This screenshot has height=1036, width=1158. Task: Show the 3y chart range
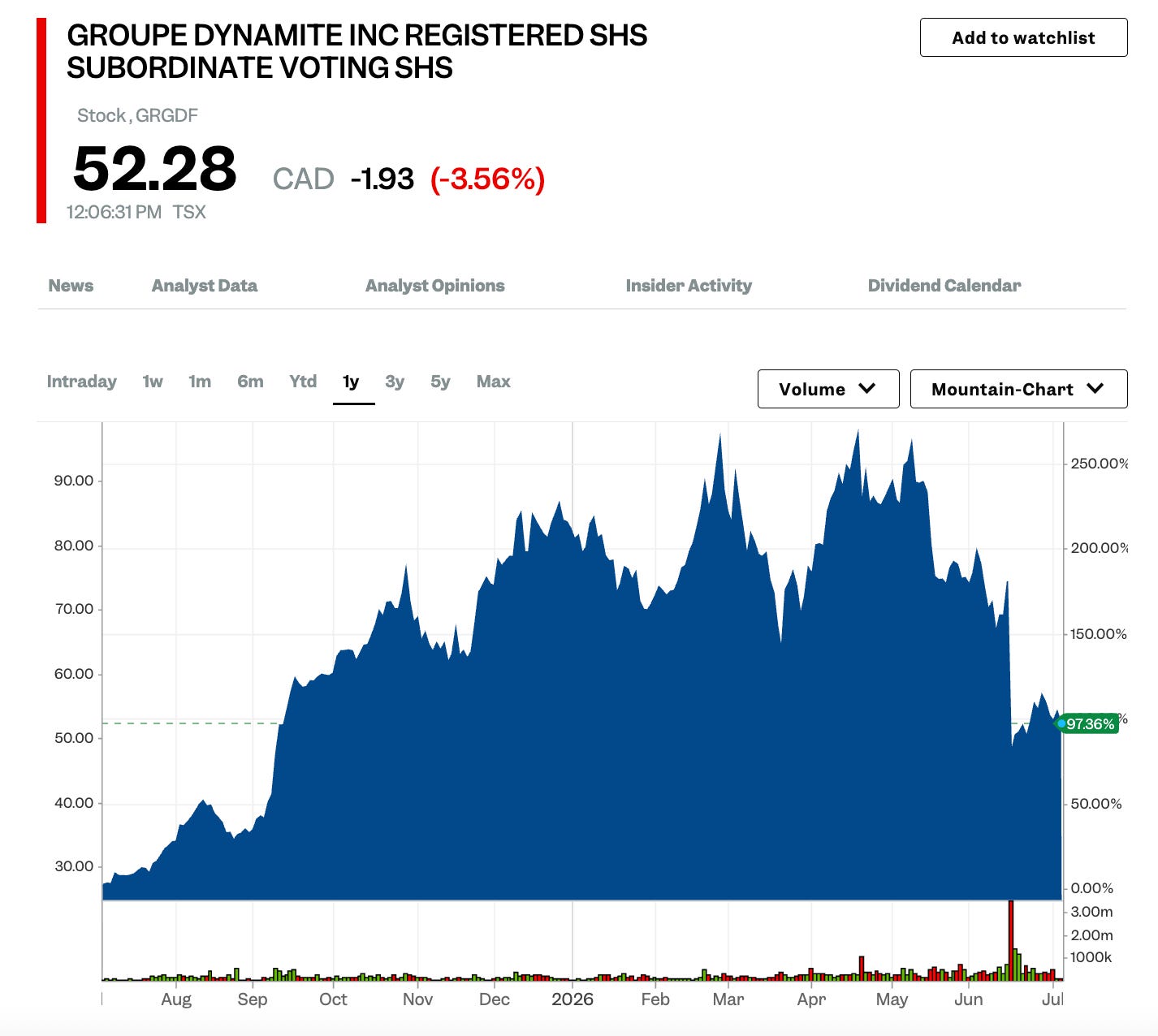coord(395,382)
